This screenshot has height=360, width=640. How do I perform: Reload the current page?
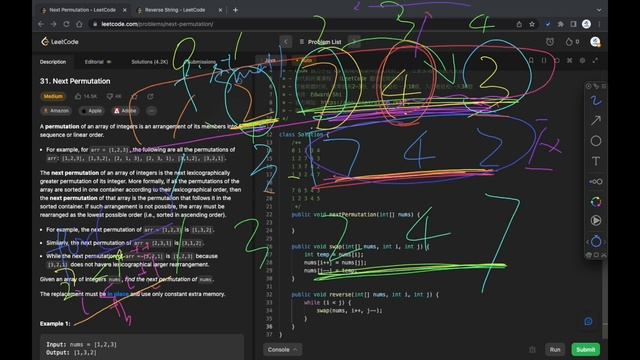coord(66,24)
